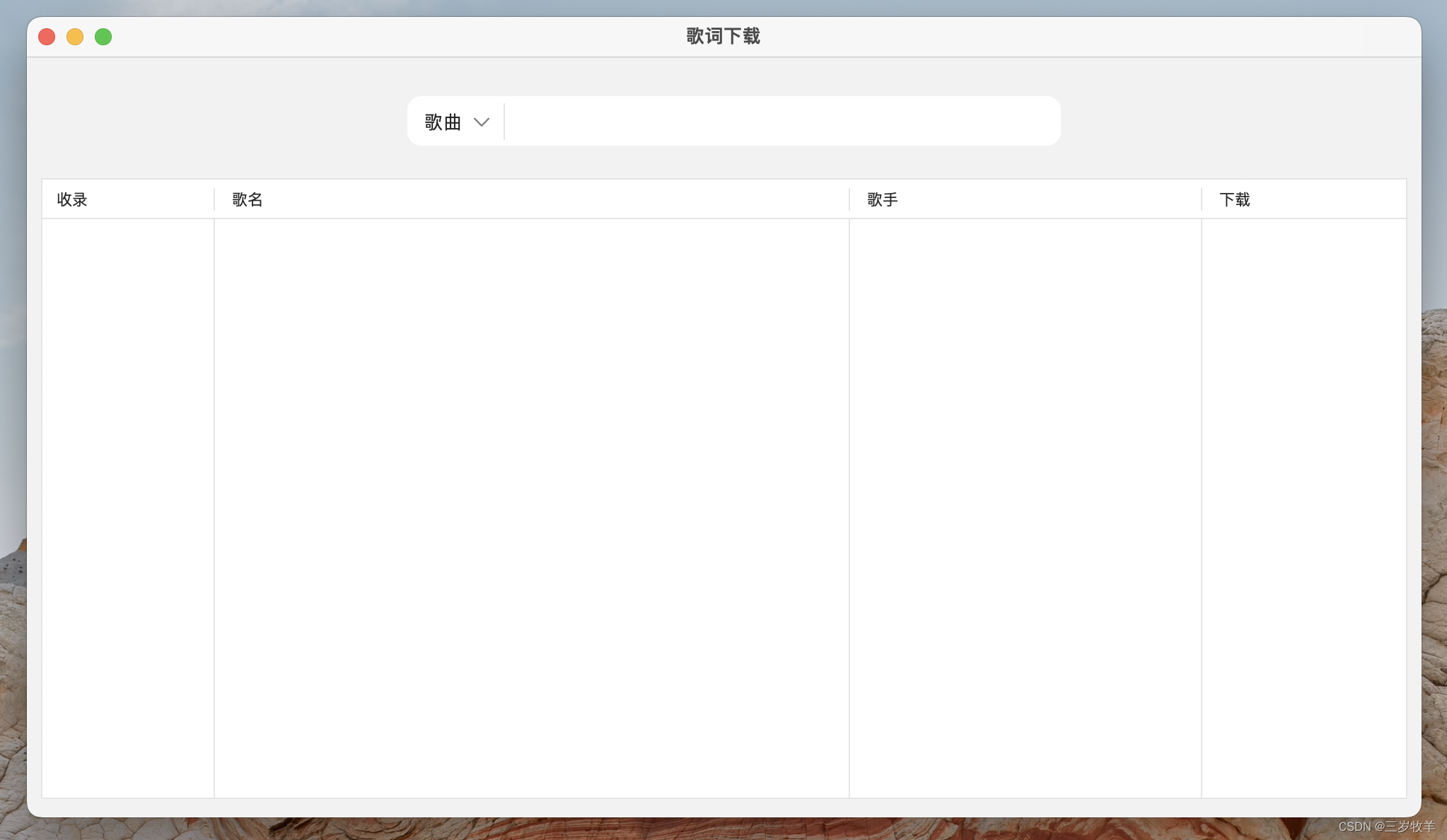Click the red close window button
Image resolution: width=1447 pixels, height=840 pixels.
47,37
